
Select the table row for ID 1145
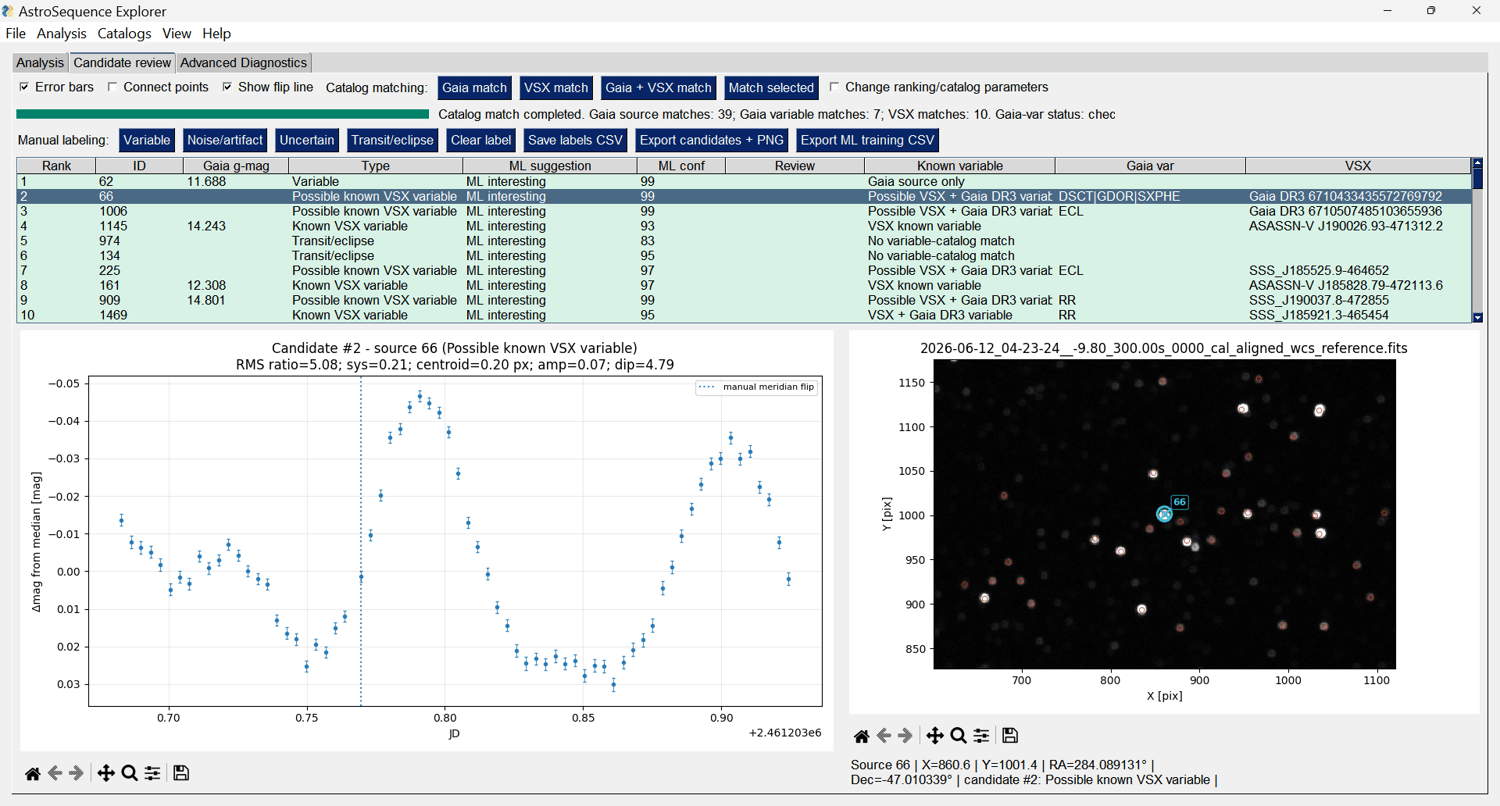pos(744,226)
